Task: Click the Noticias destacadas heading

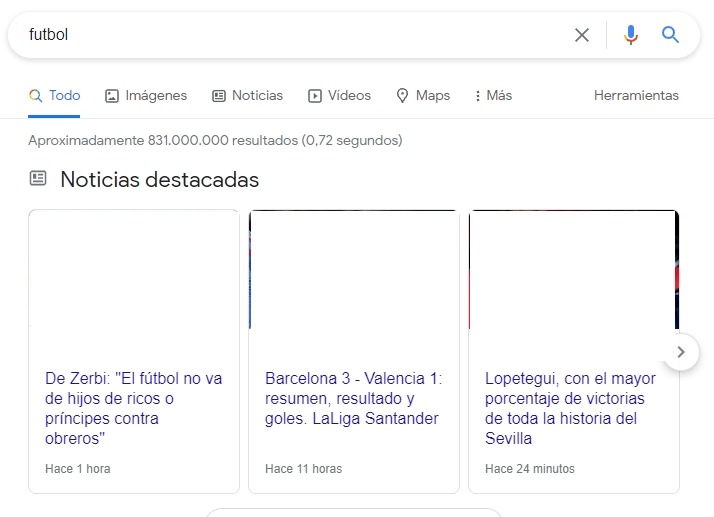Action: (x=159, y=179)
